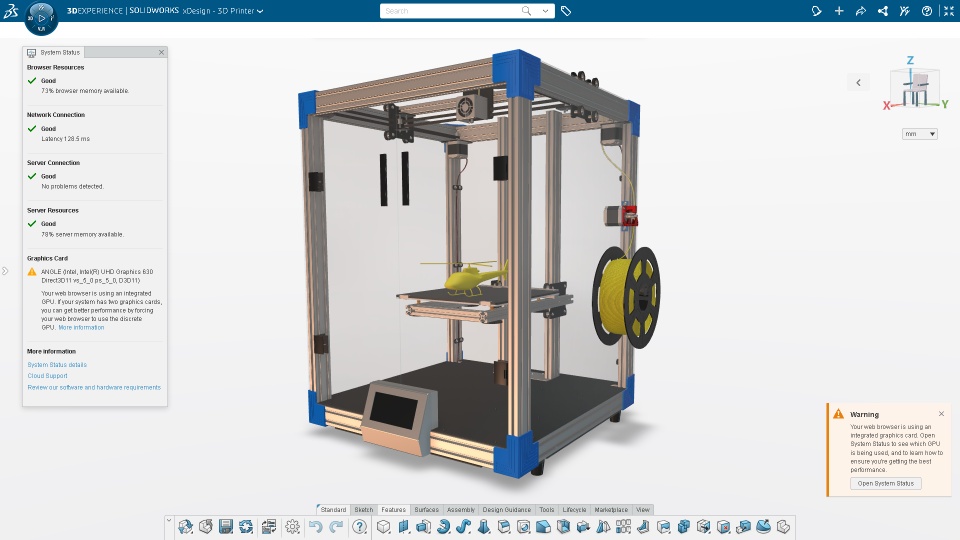Expand the left side panel arrow

pyautogui.click(x=5, y=271)
